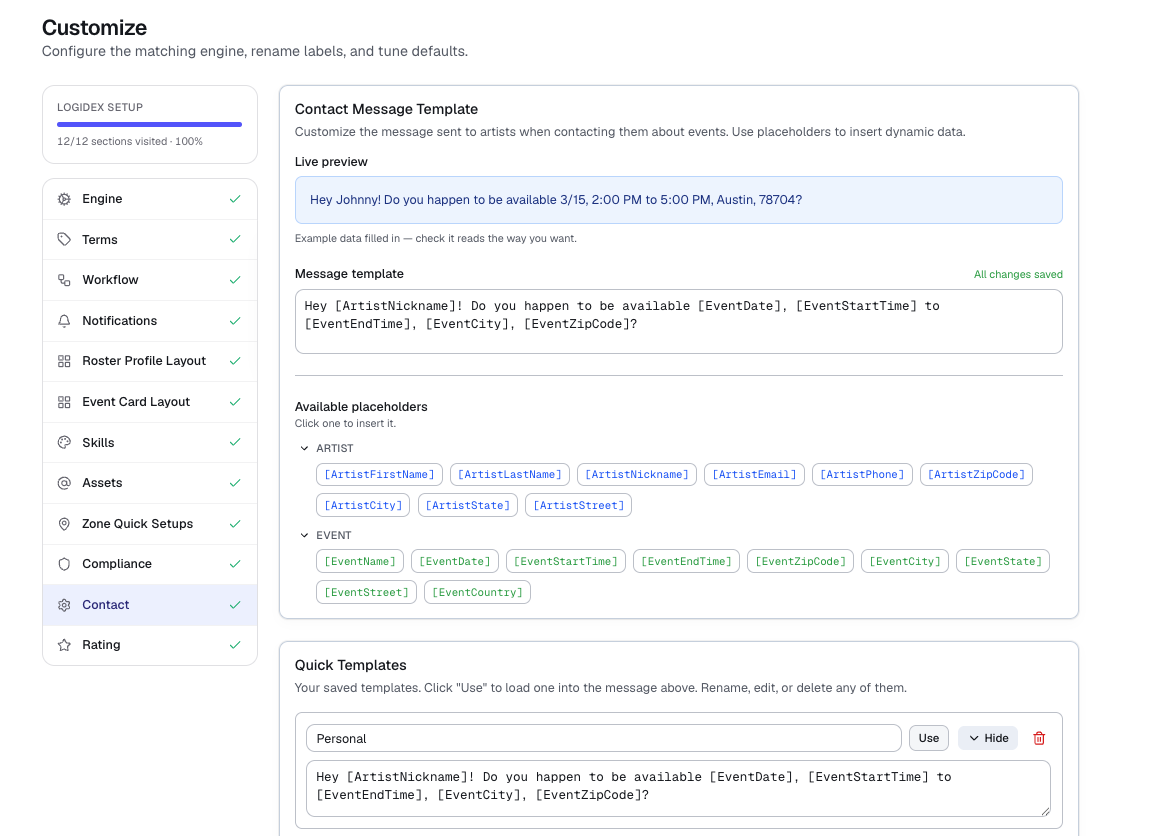Insert the [ArtistStreet] placeholder
Image resolution: width=1169 pixels, height=836 pixels.
click(579, 506)
